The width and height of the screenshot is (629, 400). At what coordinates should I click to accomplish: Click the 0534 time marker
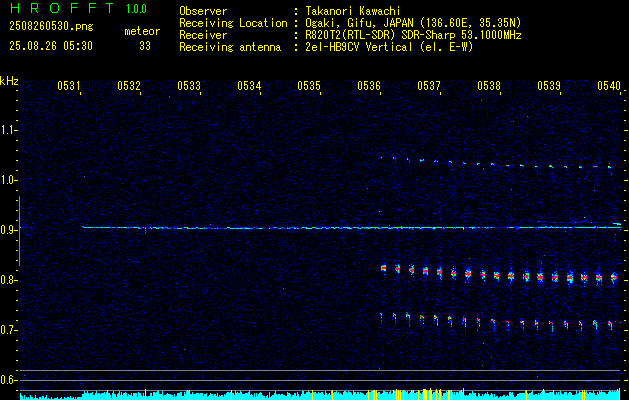tap(249, 85)
